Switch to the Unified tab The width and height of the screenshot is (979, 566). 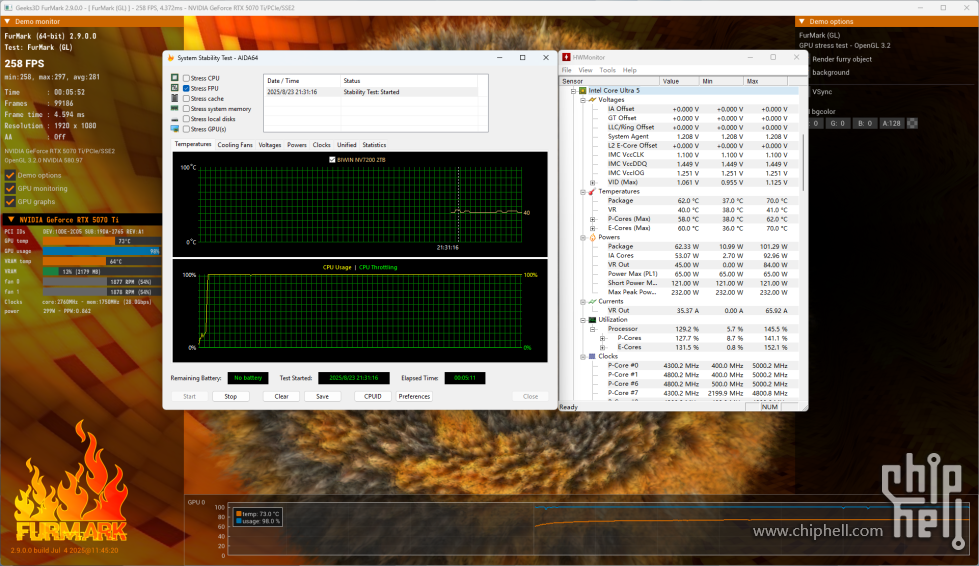[x=347, y=145]
